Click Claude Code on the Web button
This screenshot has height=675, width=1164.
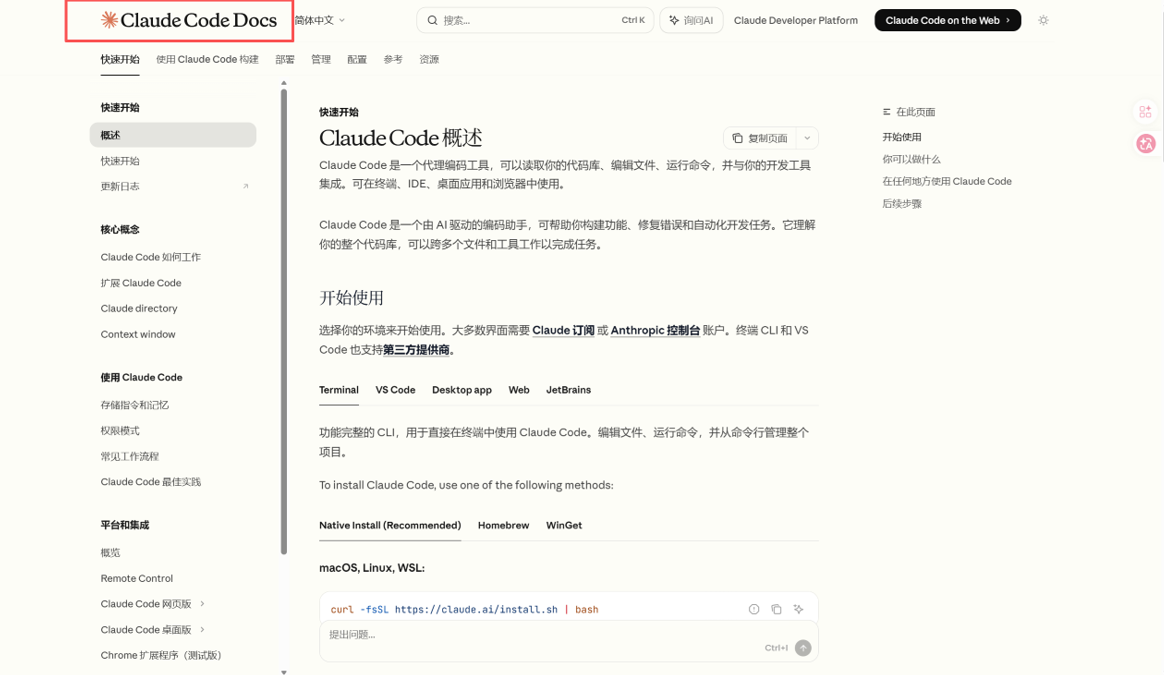click(947, 21)
